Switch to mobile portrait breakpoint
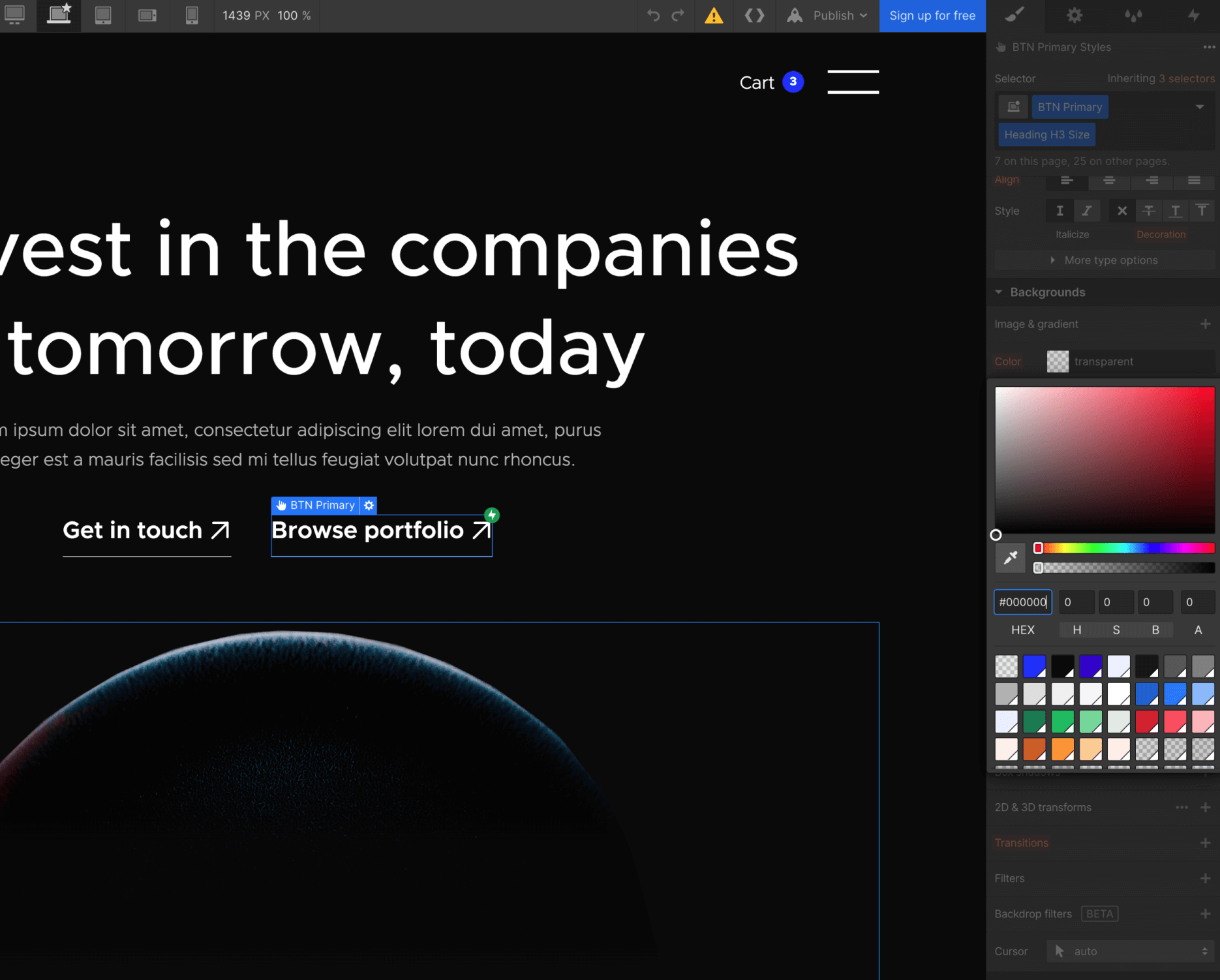 point(191,16)
